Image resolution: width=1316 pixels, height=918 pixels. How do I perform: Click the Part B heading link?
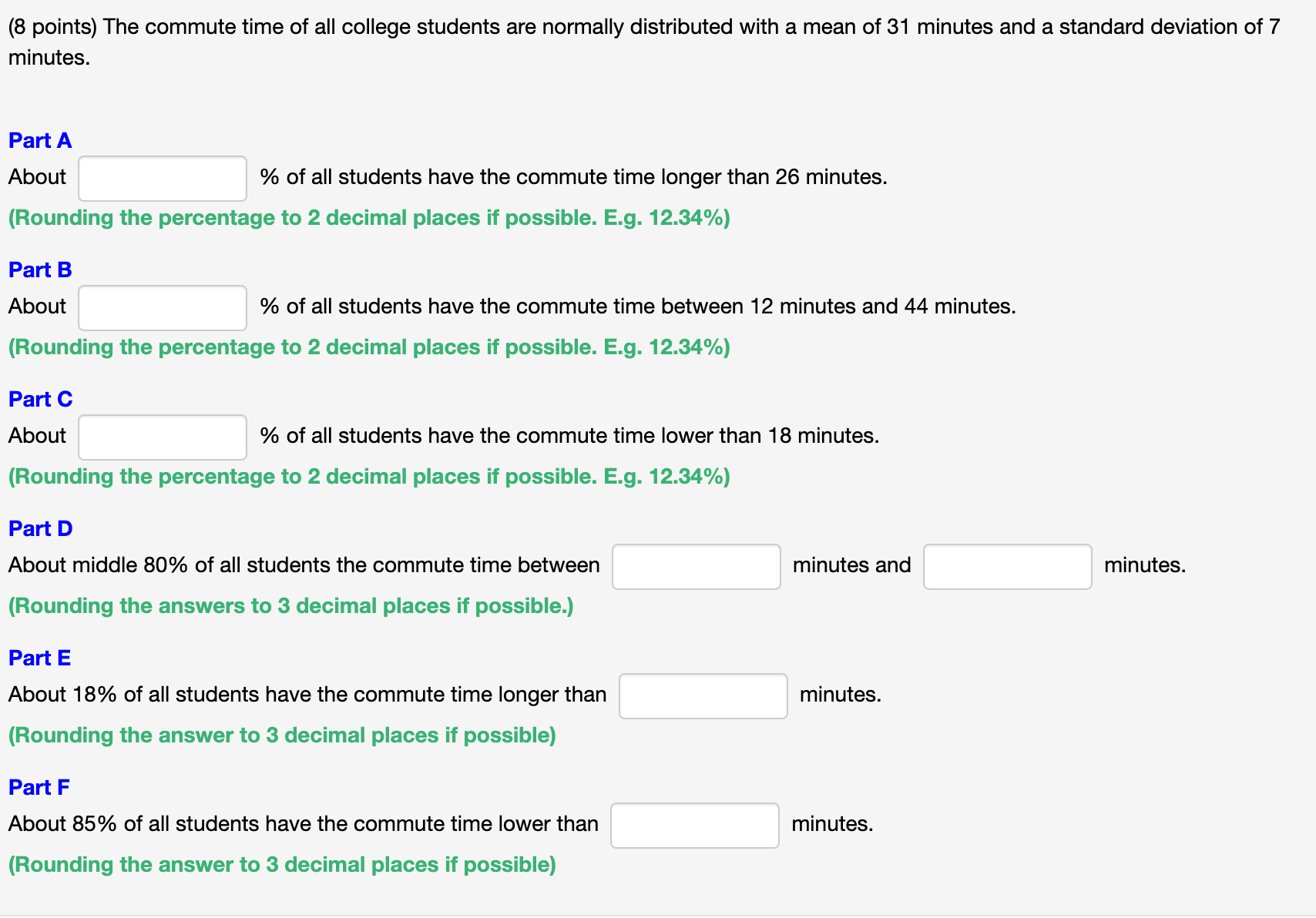tap(39, 270)
